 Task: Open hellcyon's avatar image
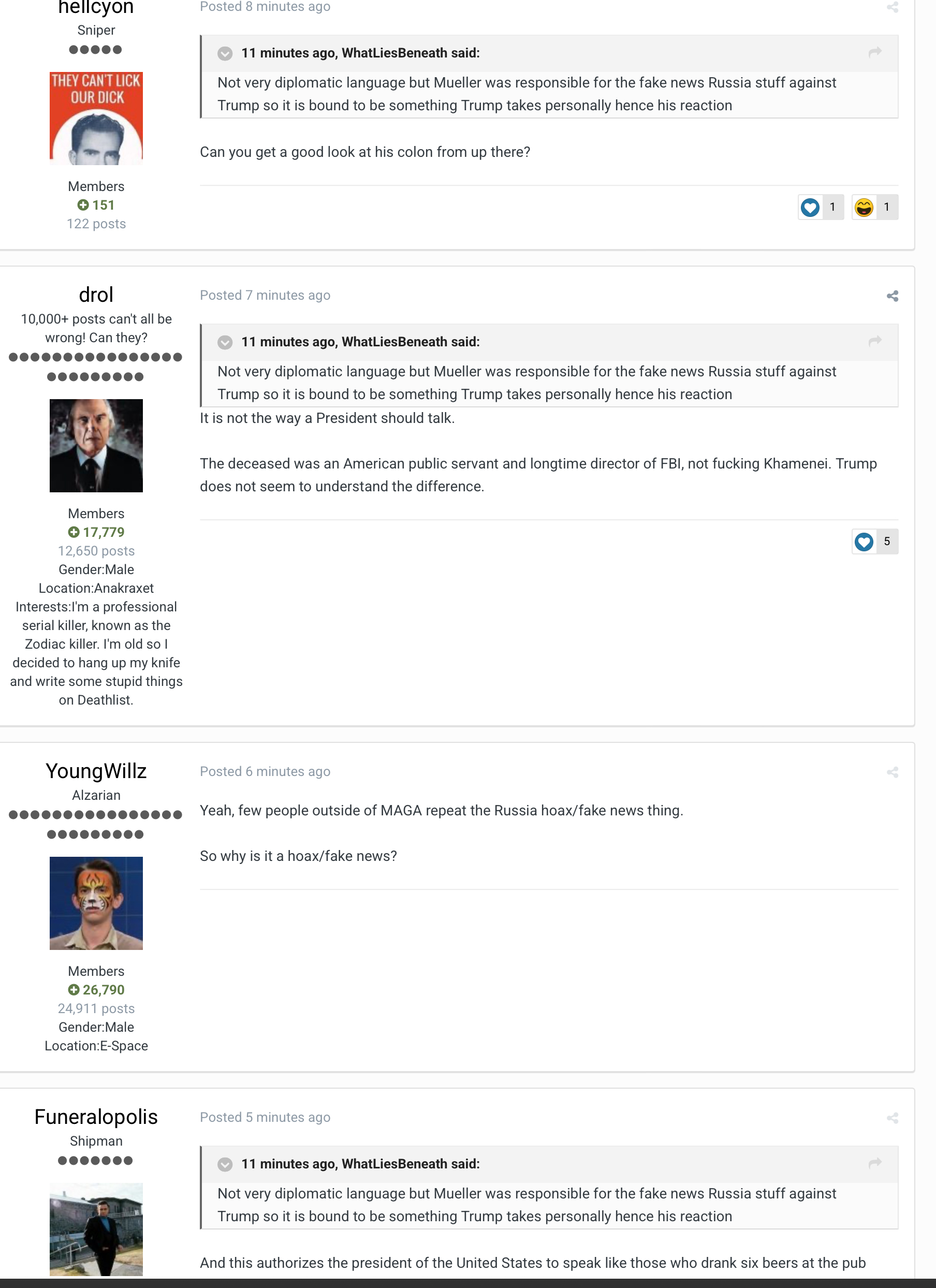(96, 119)
